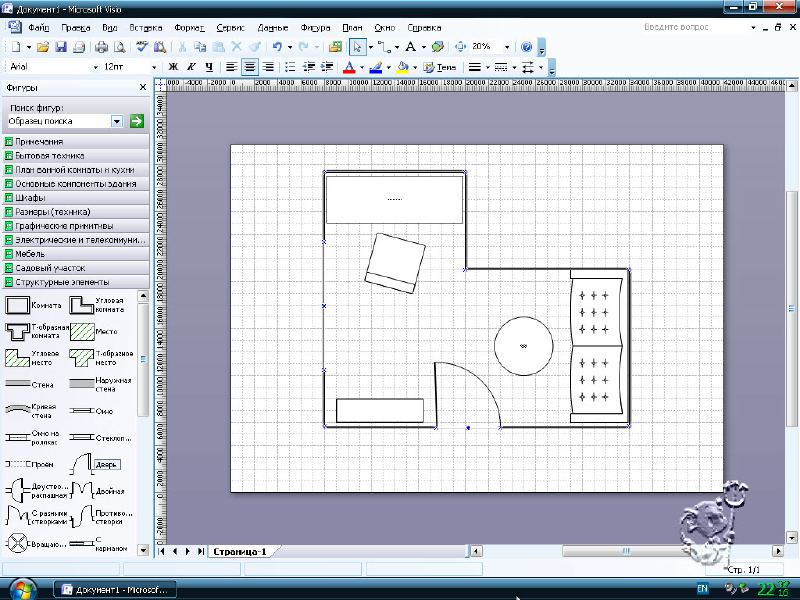This screenshot has height=600, width=800.
Task: Click the Undo arrow icon
Action: point(277,47)
